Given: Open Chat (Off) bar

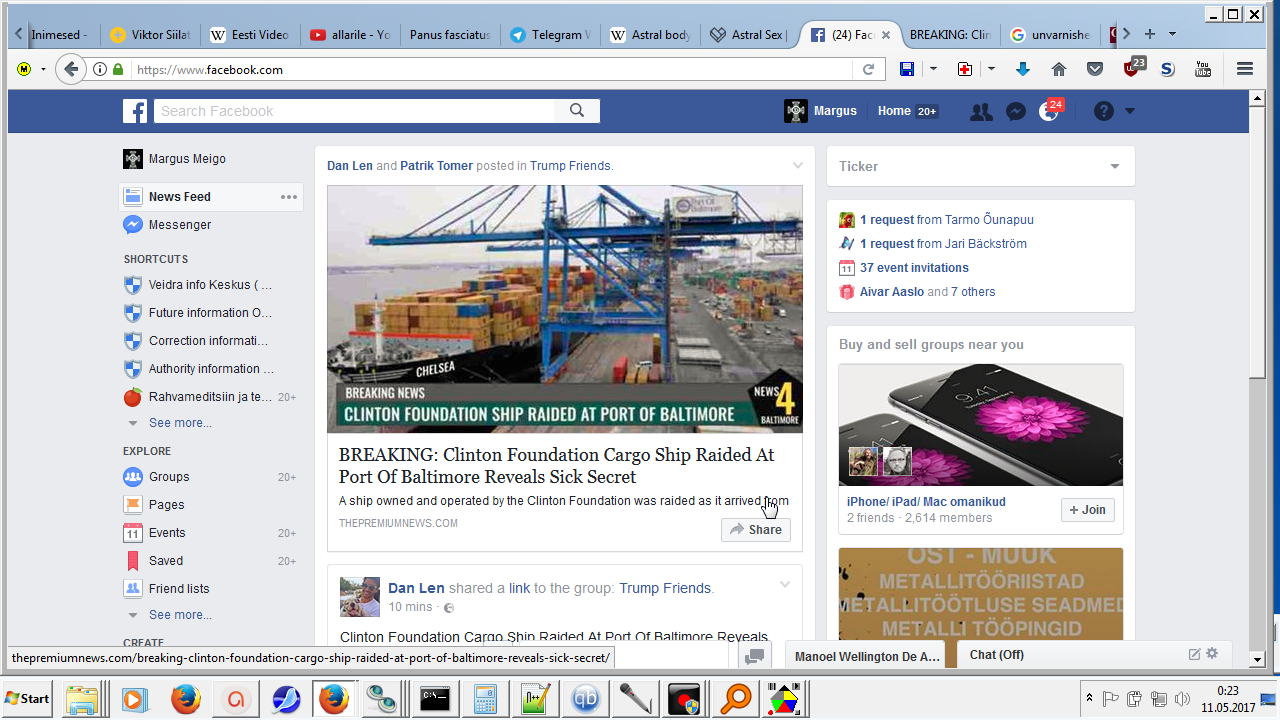Looking at the screenshot, I should 1095,654.
